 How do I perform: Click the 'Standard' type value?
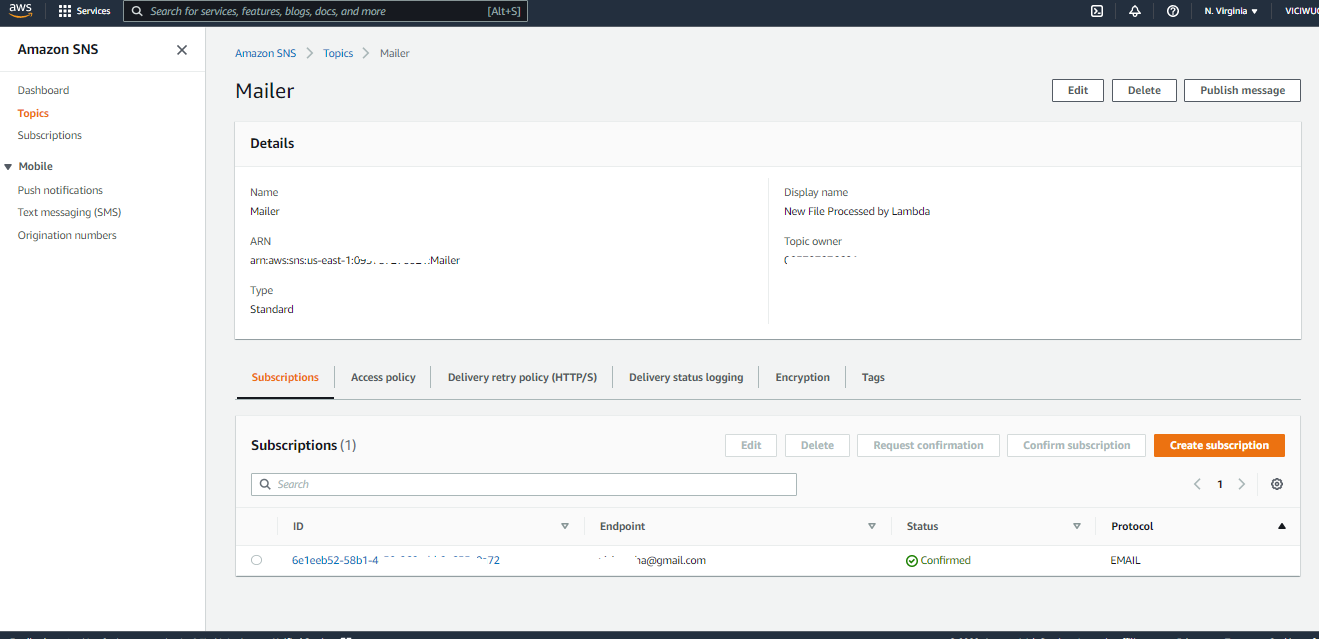click(x=272, y=309)
